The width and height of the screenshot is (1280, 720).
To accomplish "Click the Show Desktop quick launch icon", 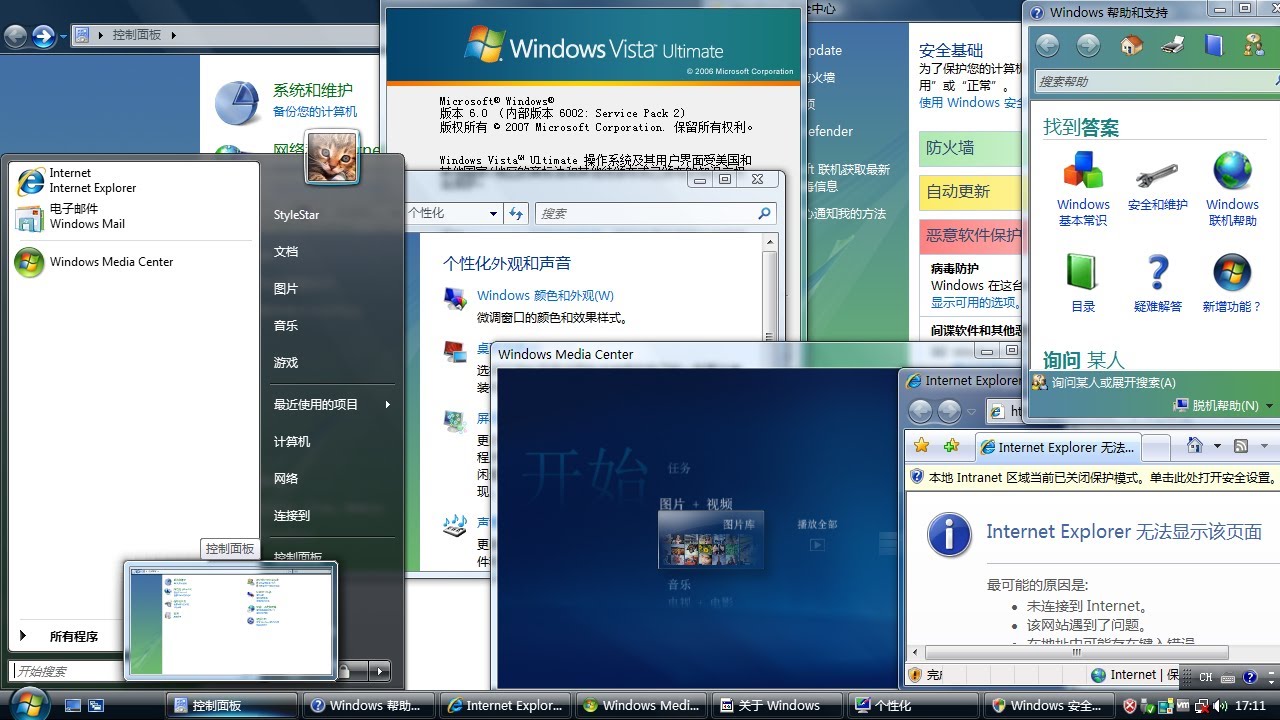I will tap(72, 705).
